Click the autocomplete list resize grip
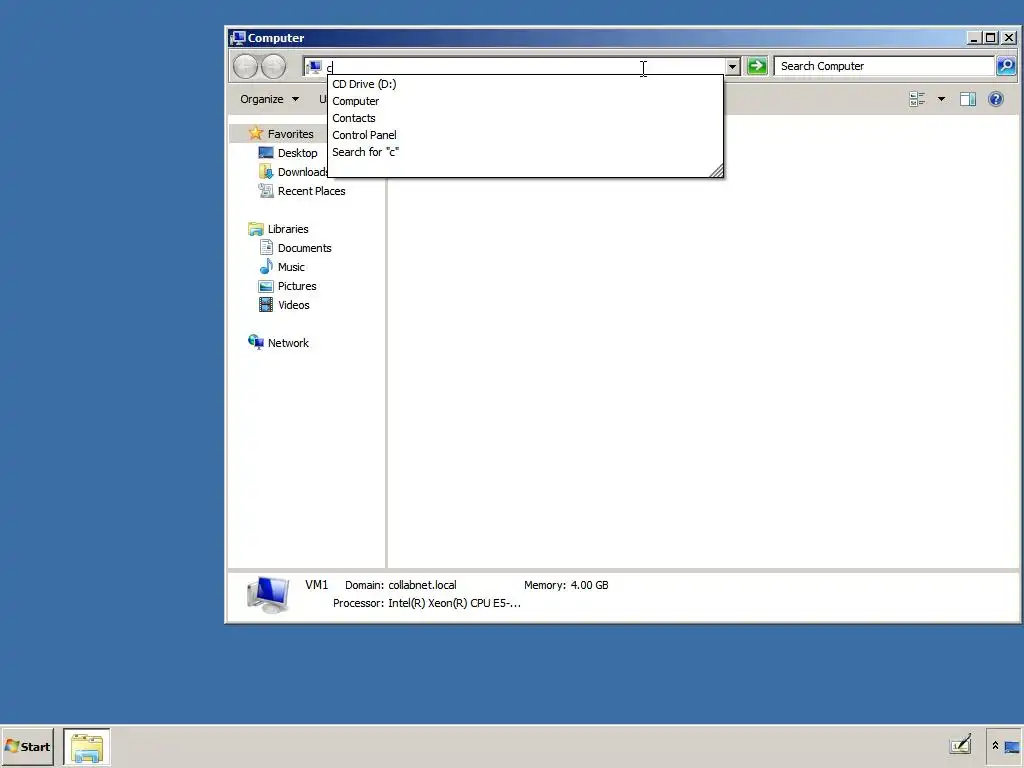The height and width of the screenshot is (768, 1024). point(716,170)
